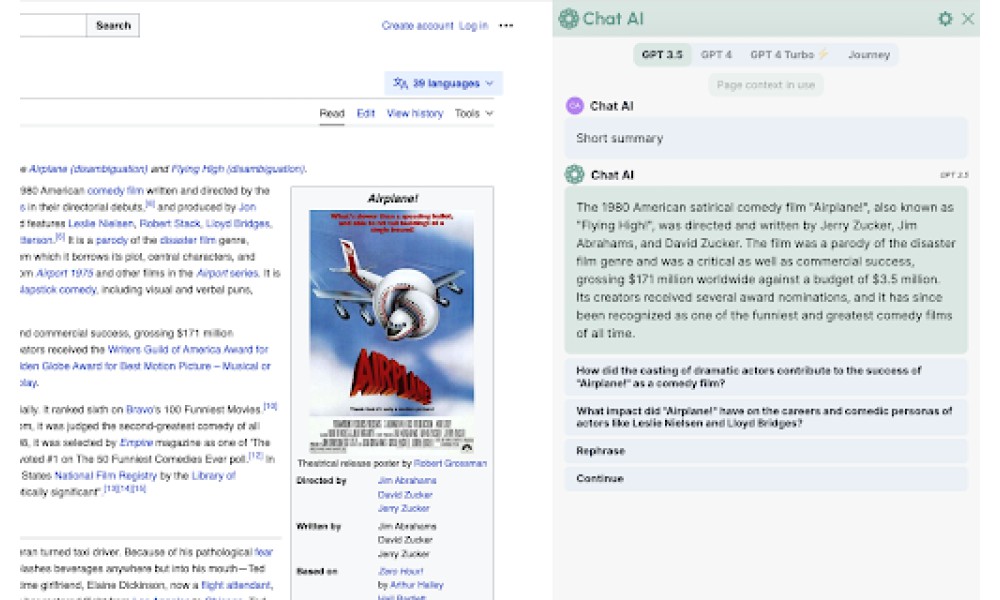
Task: Select the GPT 3.5 model tab
Action: 662,55
